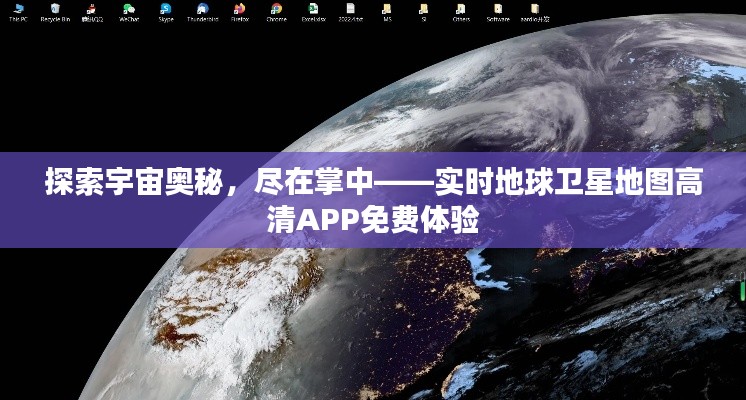Open the SI folder icon
Screen dimensions: 746x400
(423, 12)
